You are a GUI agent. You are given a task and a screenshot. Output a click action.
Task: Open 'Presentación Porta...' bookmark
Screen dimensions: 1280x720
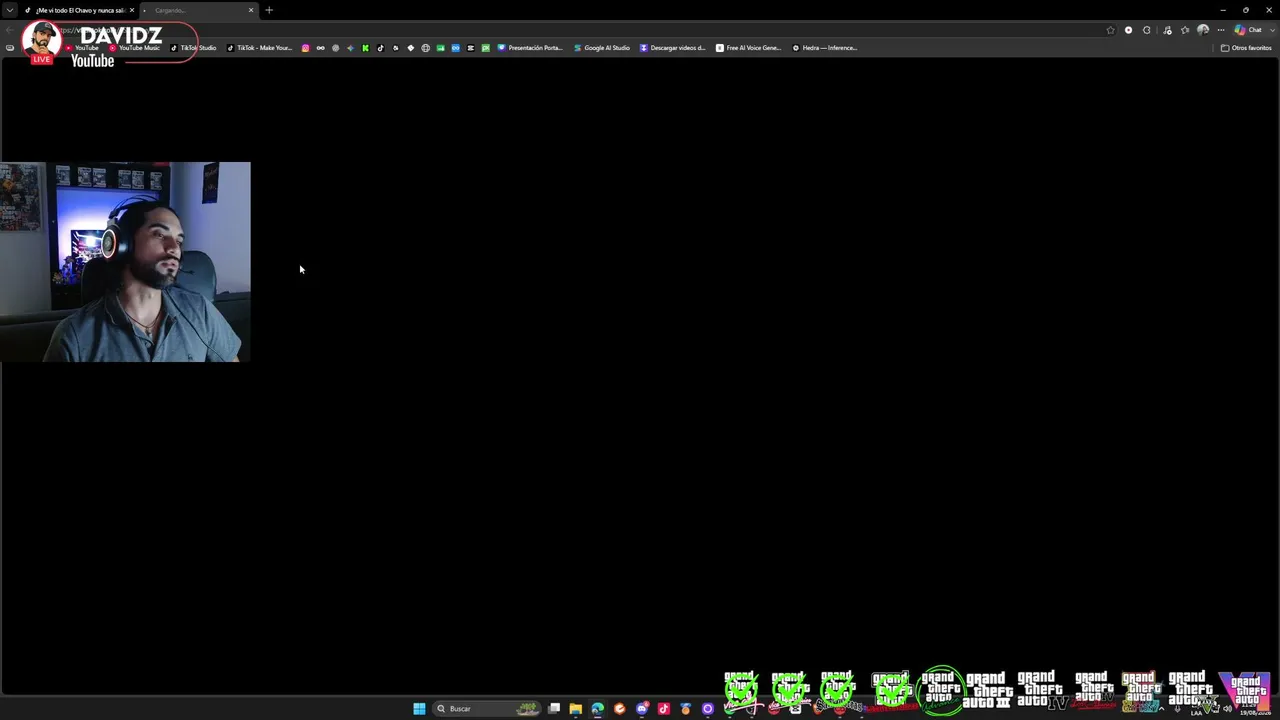(x=530, y=48)
